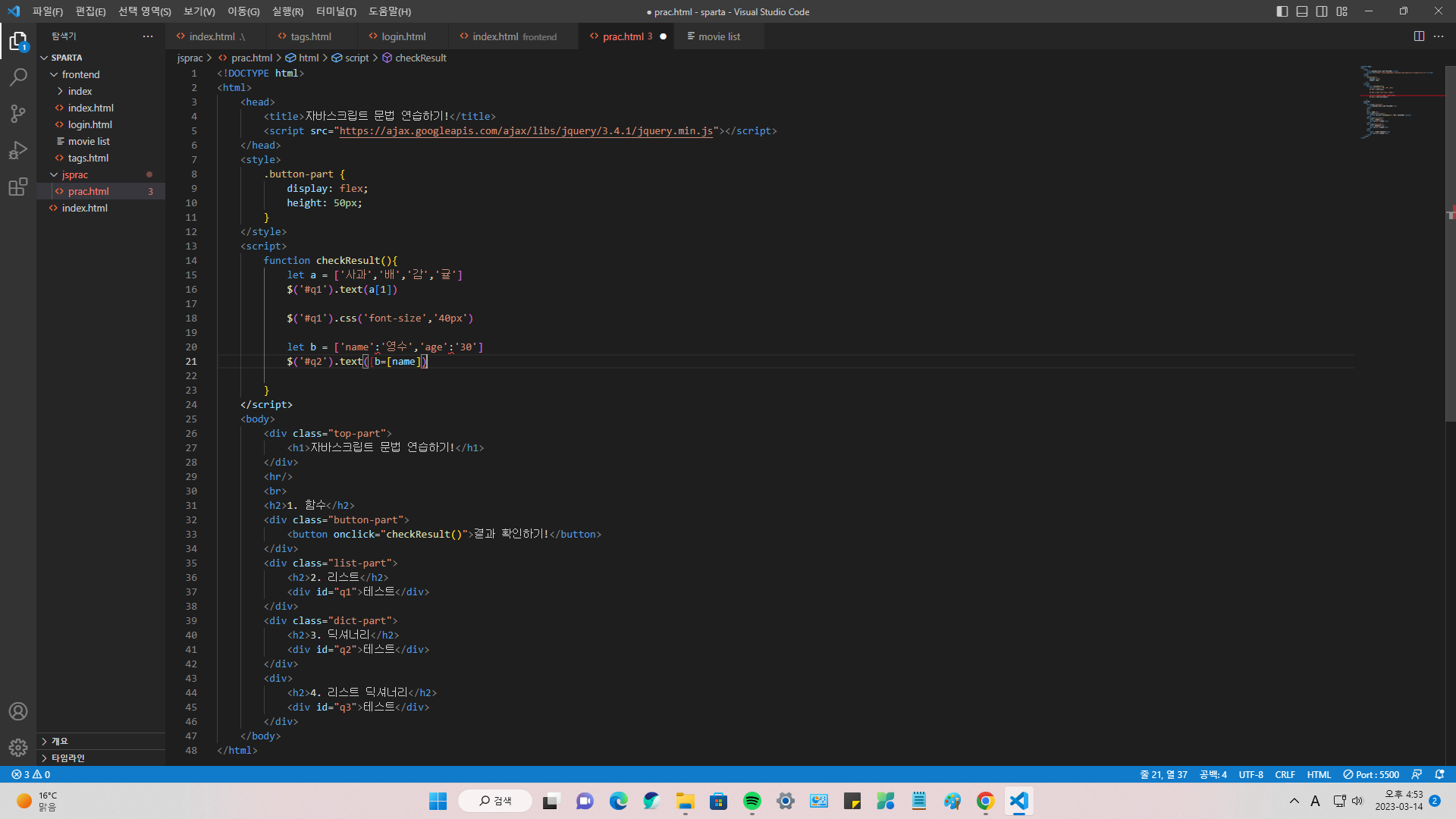Viewport: 1456px width, 819px height.
Task: Show hidden system tray icons chevron
Action: [x=1294, y=801]
